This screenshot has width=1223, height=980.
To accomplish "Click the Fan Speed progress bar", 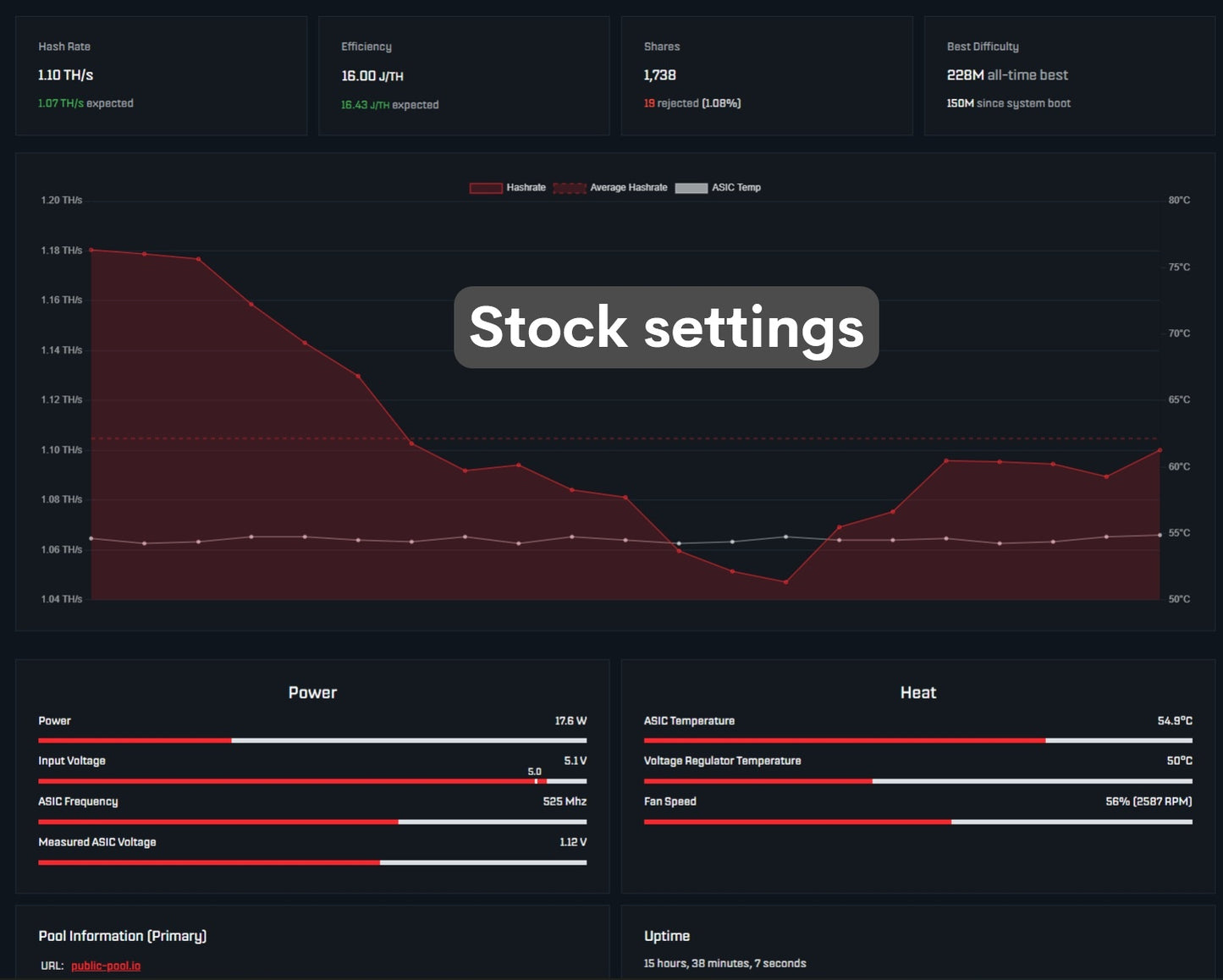I will coord(917,822).
